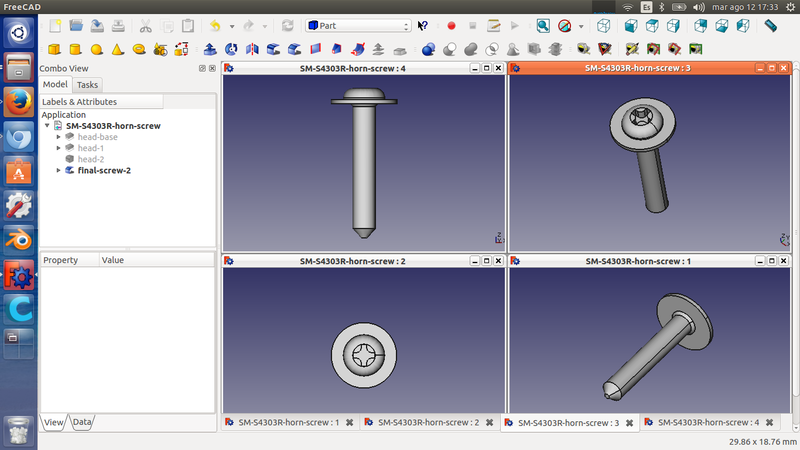The height and width of the screenshot is (450, 800).
Task: Switch to the Data property tab
Action: coord(82,423)
